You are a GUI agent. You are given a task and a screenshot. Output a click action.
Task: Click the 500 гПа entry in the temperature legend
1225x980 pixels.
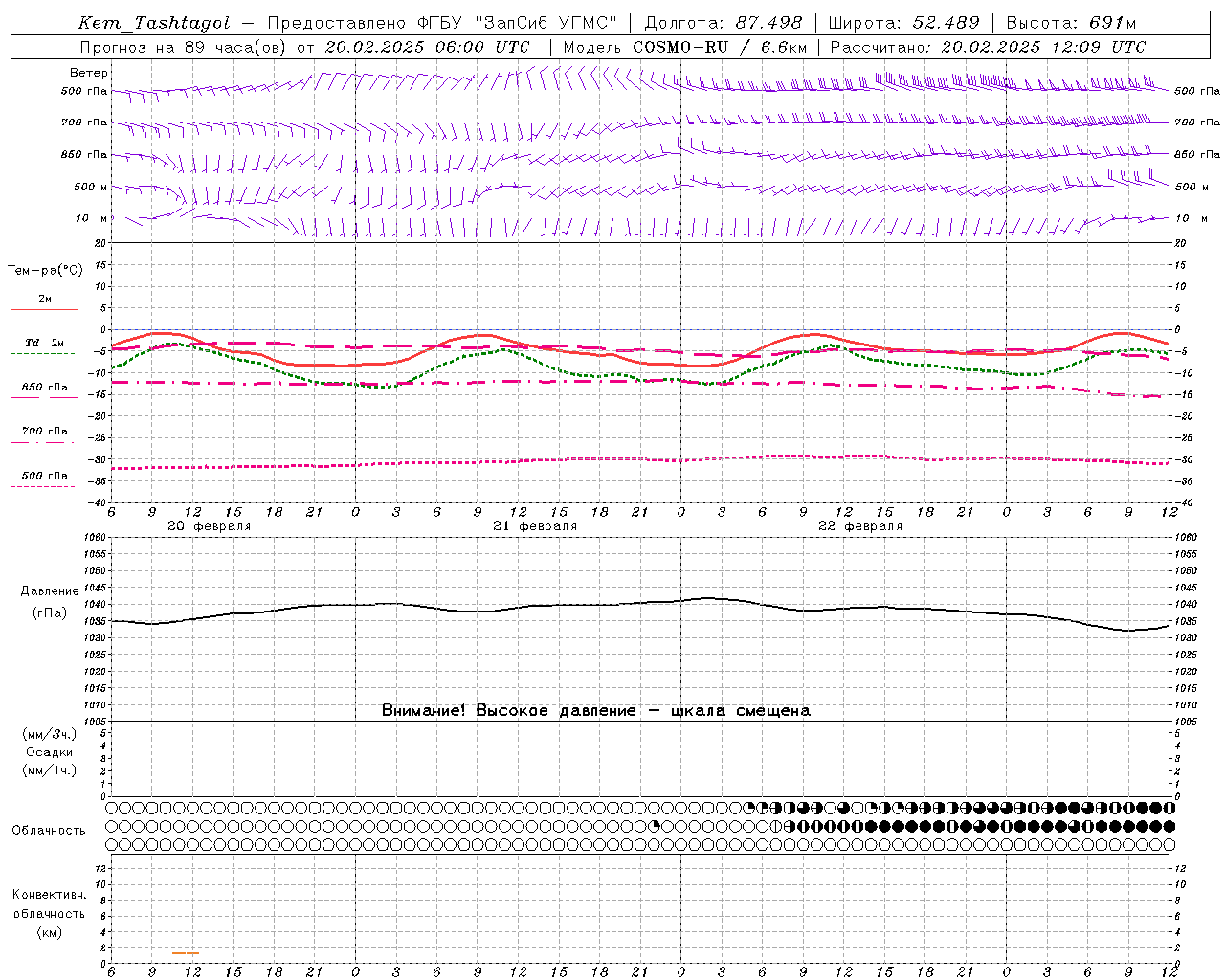tap(45, 476)
